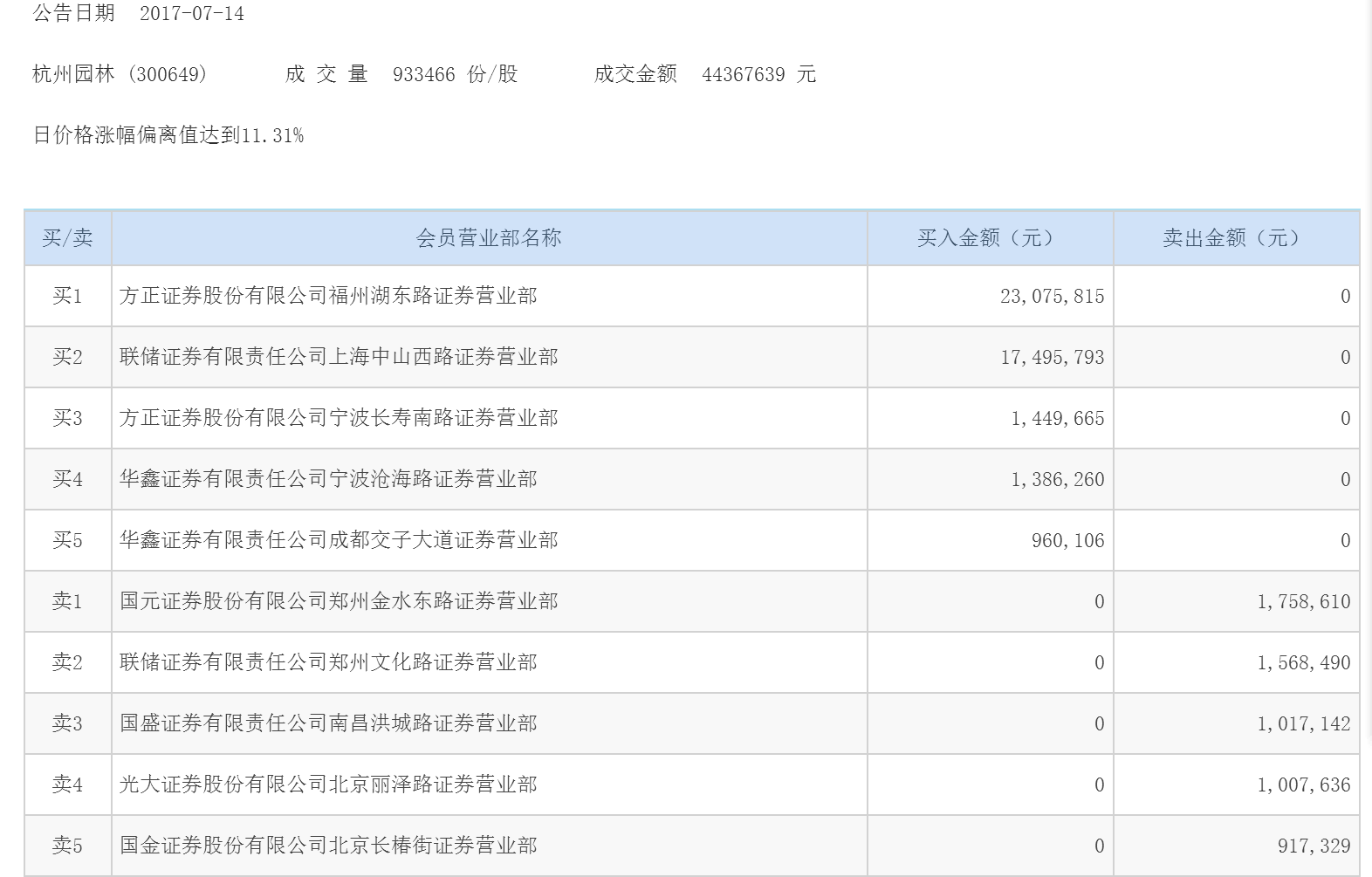
Task: Click the sell amount 0 in row 买5
Action: click(1345, 541)
